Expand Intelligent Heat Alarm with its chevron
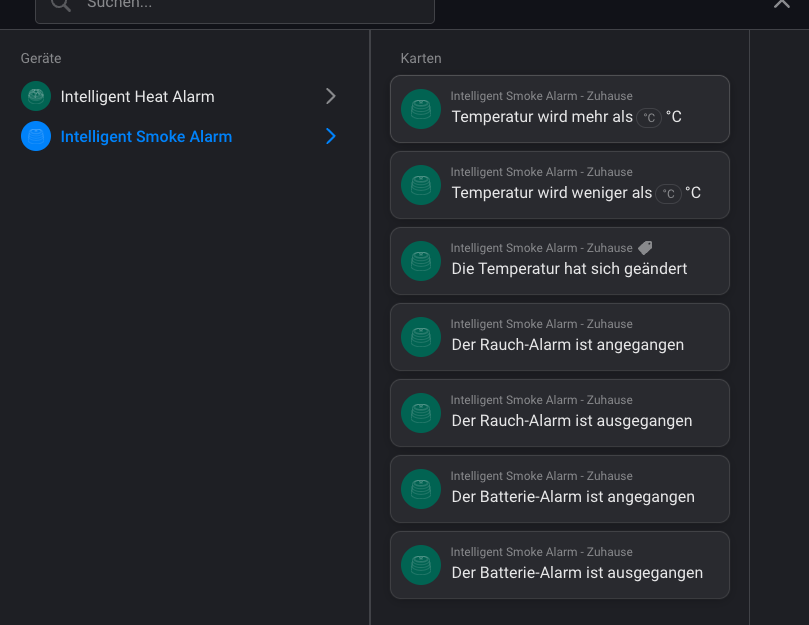 [331, 96]
